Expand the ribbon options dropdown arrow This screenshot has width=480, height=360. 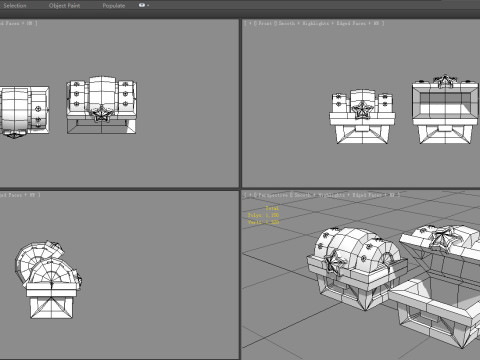pyautogui.click(x=148, y=6)
